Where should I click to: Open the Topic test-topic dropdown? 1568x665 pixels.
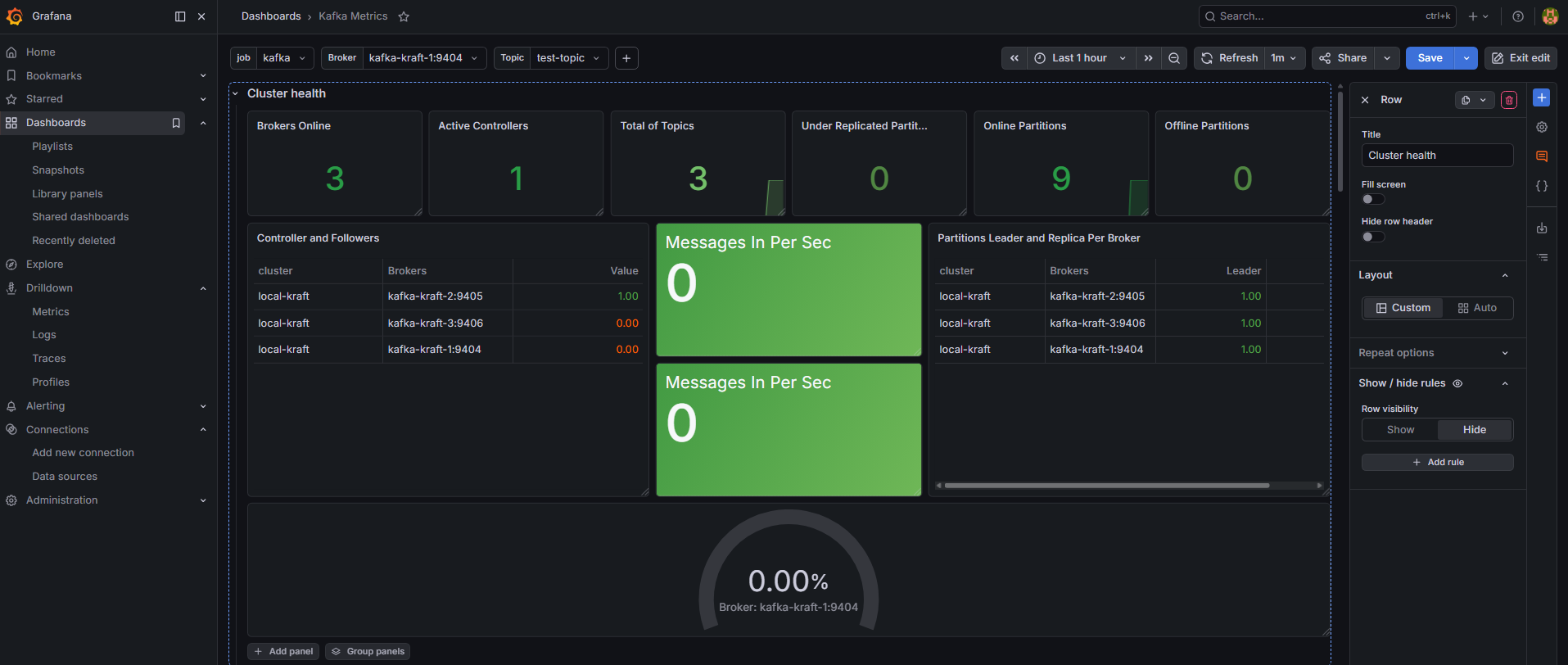pyautogui.click(x=569, y=58)
